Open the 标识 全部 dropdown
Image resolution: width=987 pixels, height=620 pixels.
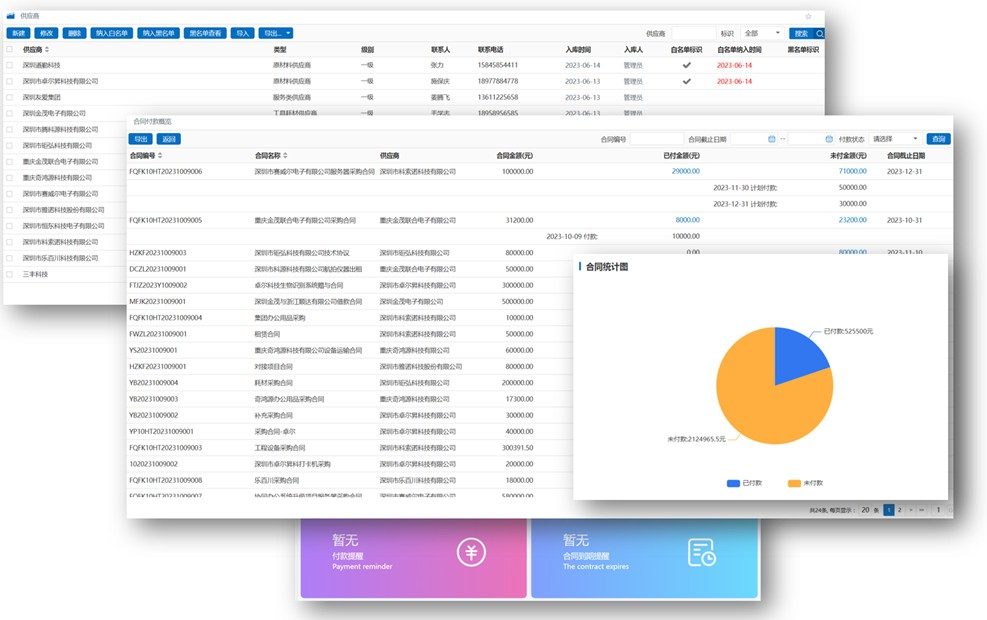762,33
